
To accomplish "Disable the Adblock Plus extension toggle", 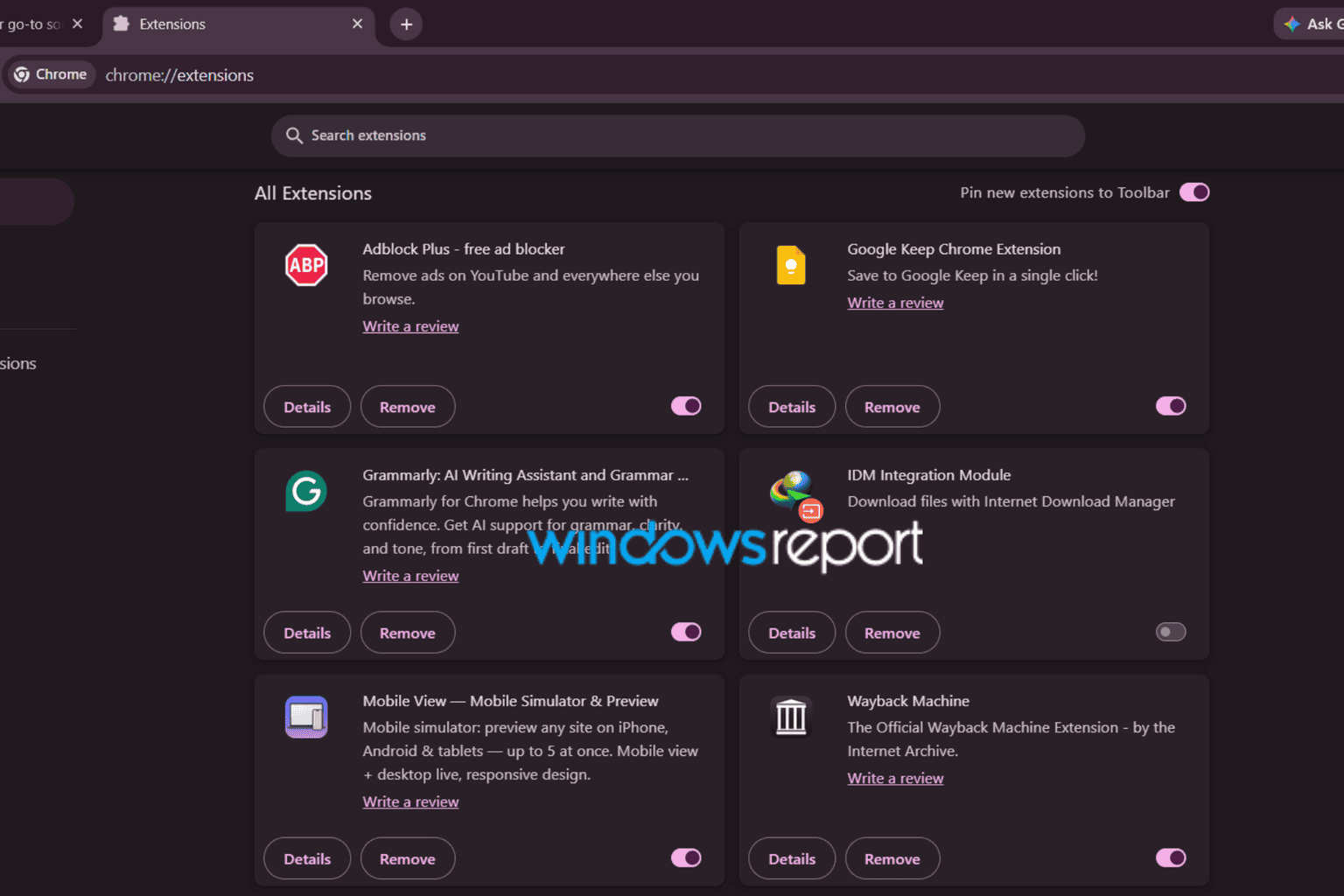I will click(x=686, y=406).
